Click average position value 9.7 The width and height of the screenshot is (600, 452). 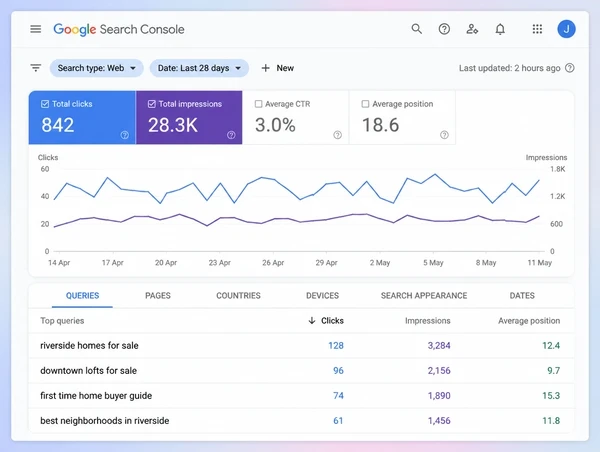554,370
